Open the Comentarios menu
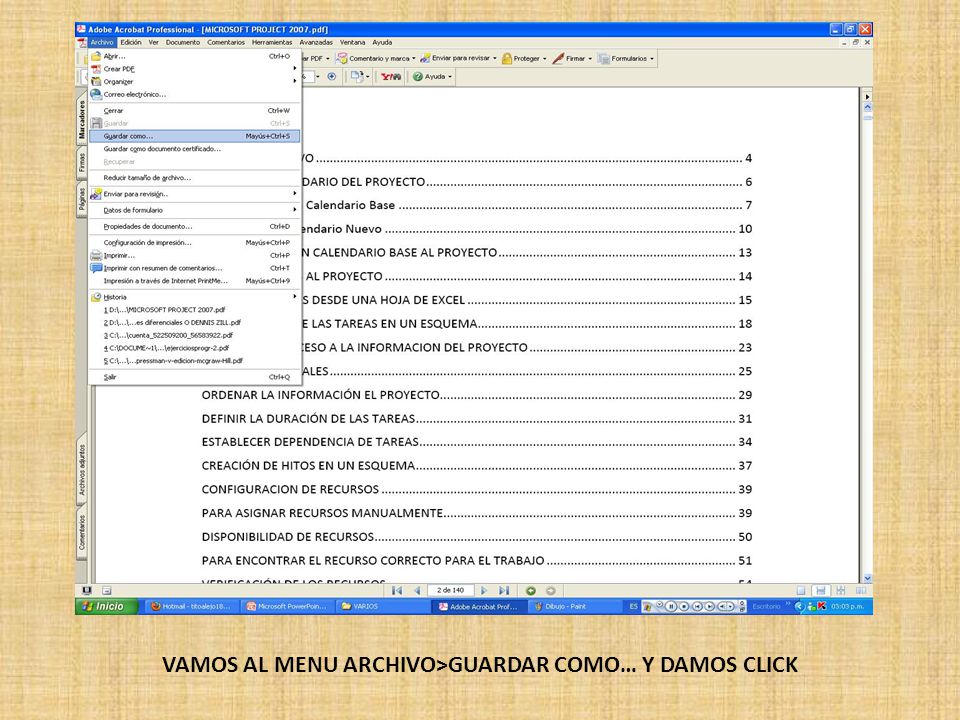The image size is (960, 720). (x=226, y=42)
